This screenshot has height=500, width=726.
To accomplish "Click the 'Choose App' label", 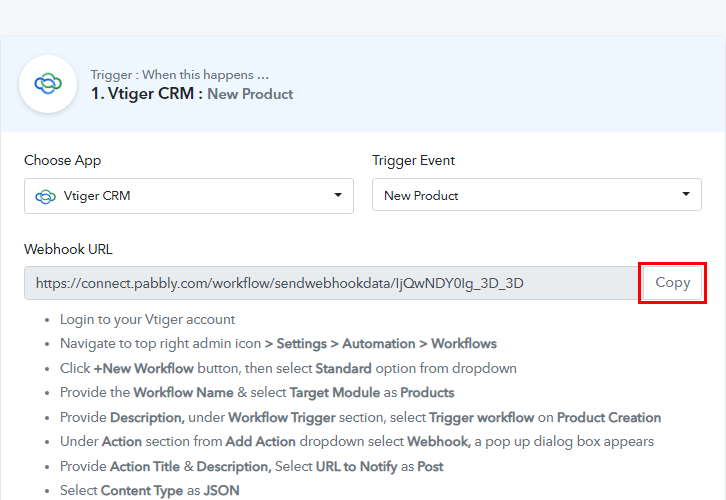I will (63, 160).
